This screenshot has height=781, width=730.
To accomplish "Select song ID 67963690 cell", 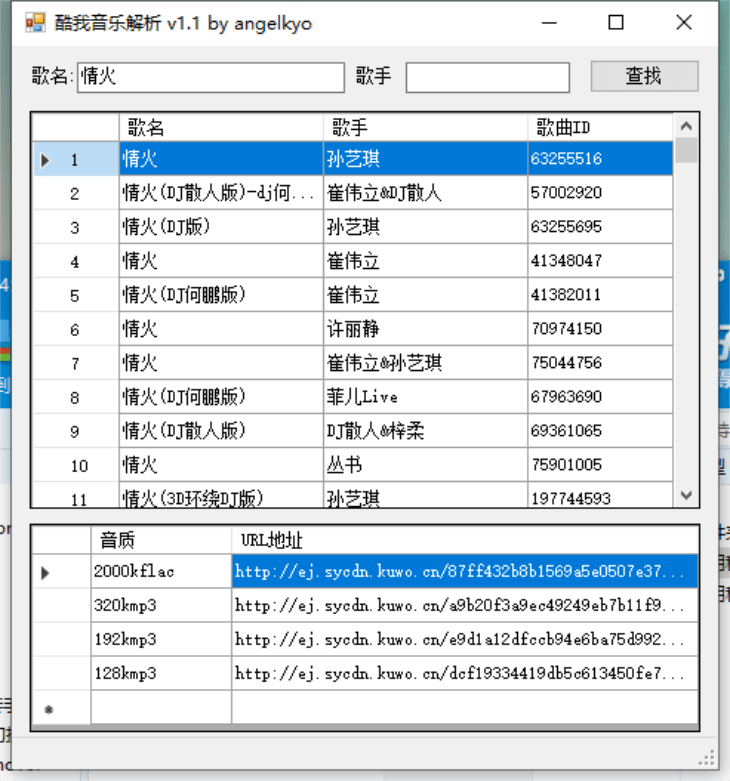I will click(600, 397).
